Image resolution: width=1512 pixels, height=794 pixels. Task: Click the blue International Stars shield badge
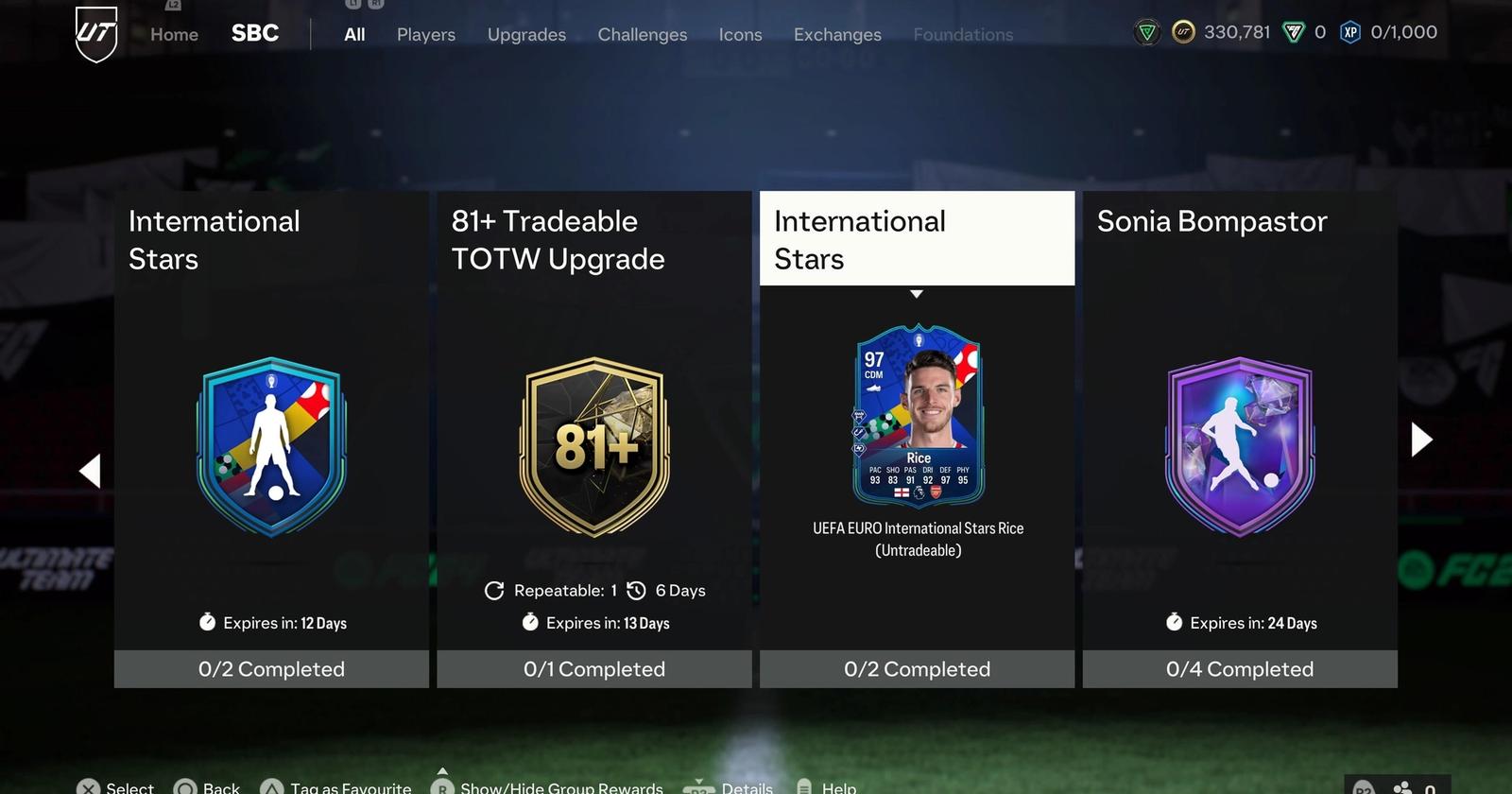pos(271,446)
